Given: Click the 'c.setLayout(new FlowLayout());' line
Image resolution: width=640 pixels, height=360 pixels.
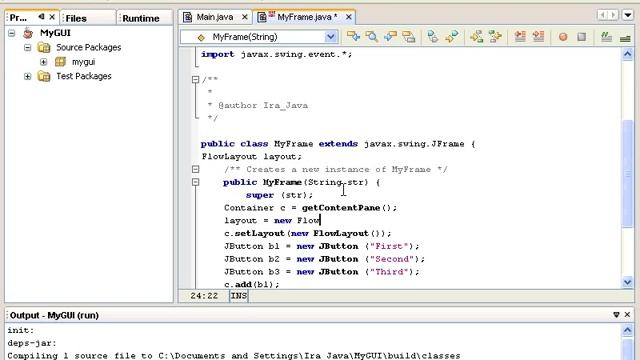Looking at the screenshot, I should pos(307,233).
